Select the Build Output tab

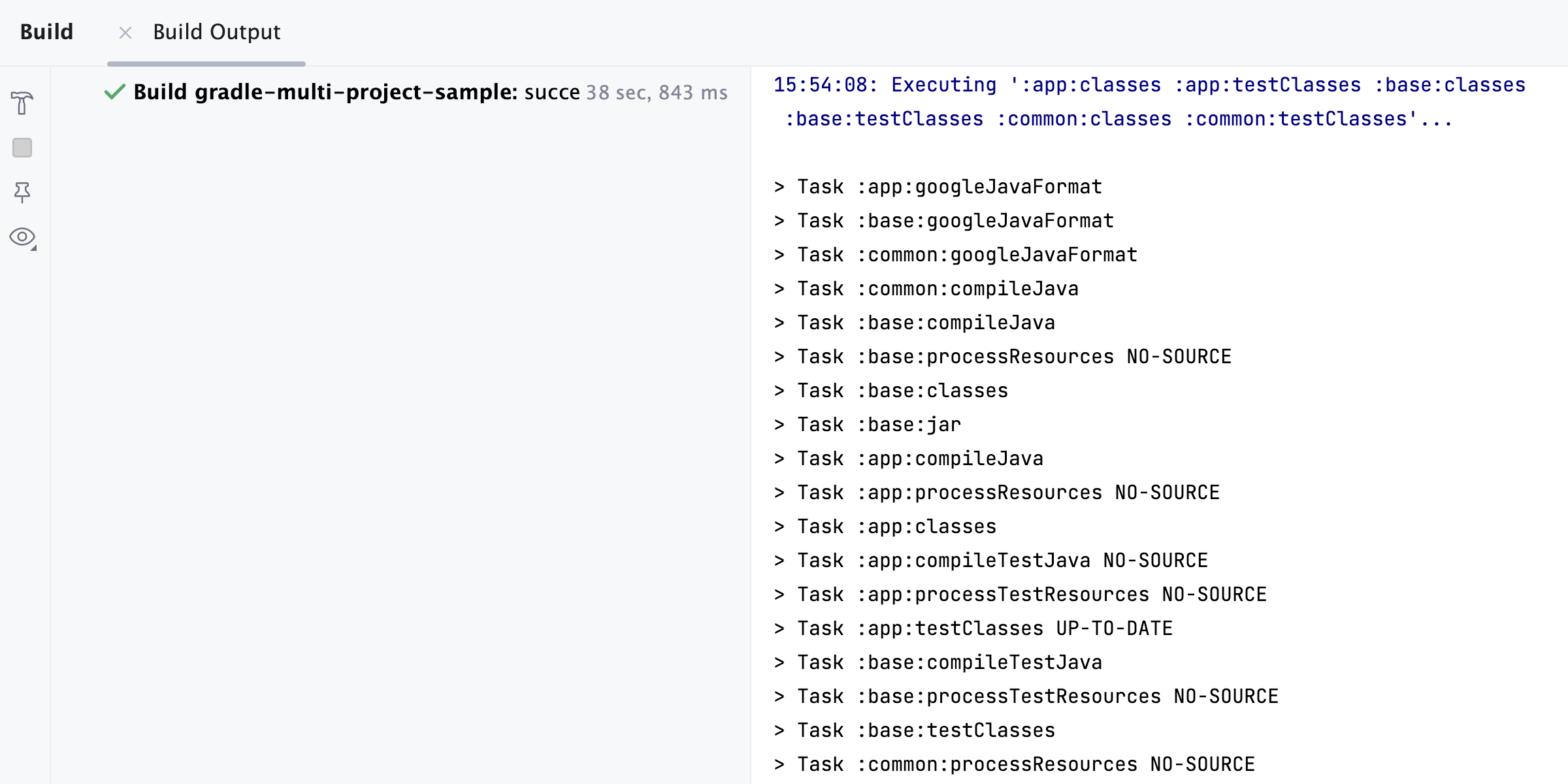coord(216,32)
